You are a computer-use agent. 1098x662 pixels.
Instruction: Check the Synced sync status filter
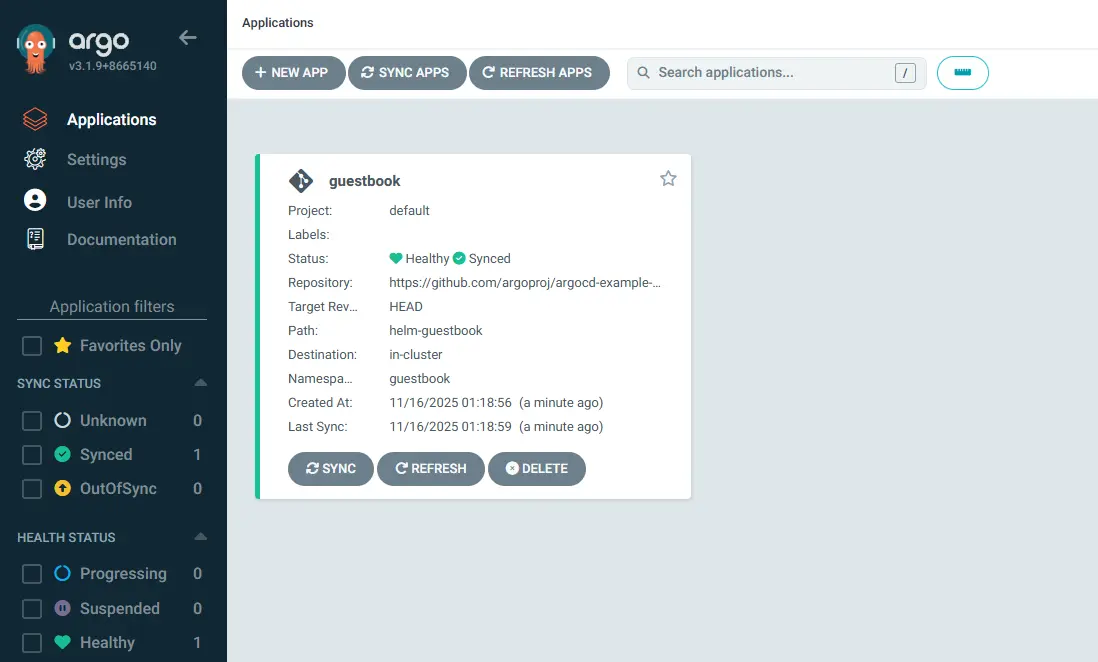click(32, 455)
